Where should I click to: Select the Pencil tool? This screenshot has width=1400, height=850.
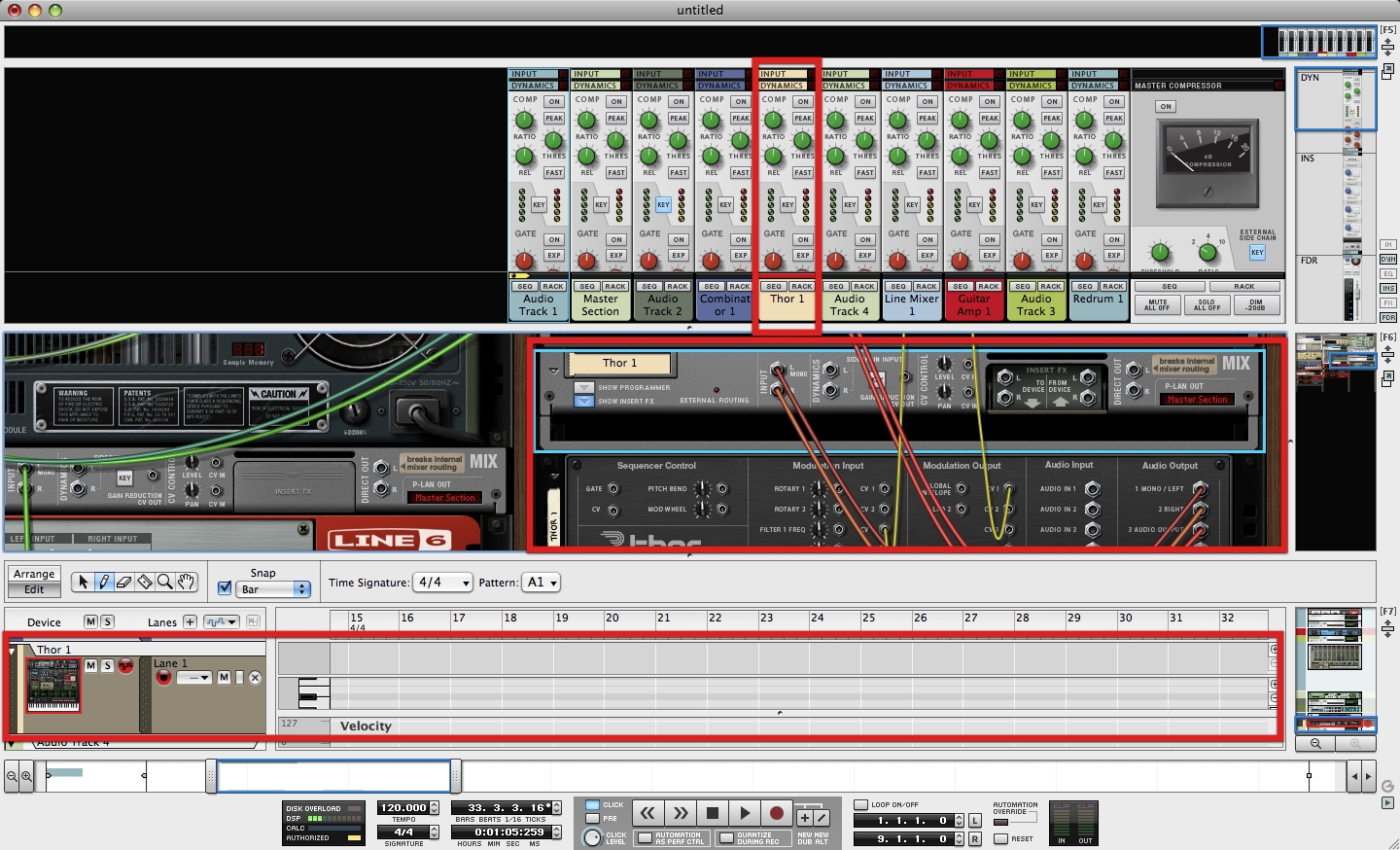[104, 582]
